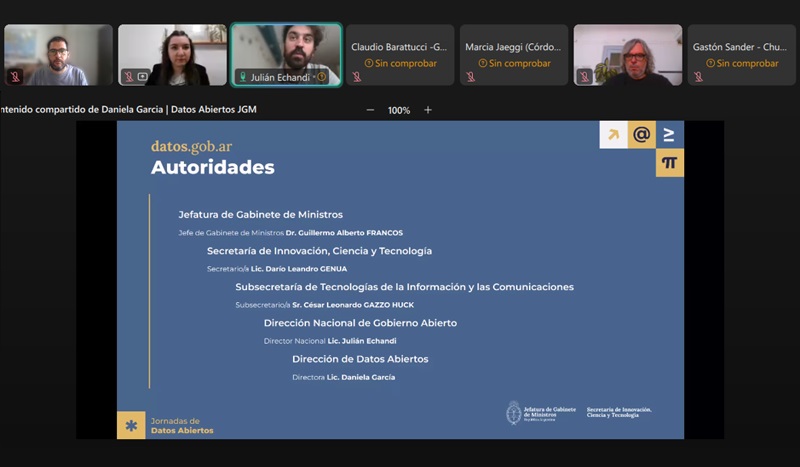Select the Gastón Sander participant tile
The width and height of the screenshot is (800, 467).
coord(741,55)
